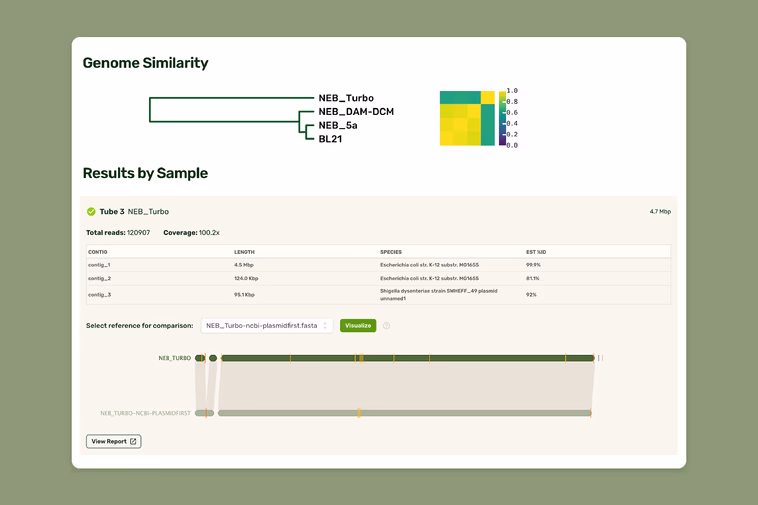Click the contig_2 table row
Image resolution: width=758 pixels, height=505 pixels.
coord(378,278)
